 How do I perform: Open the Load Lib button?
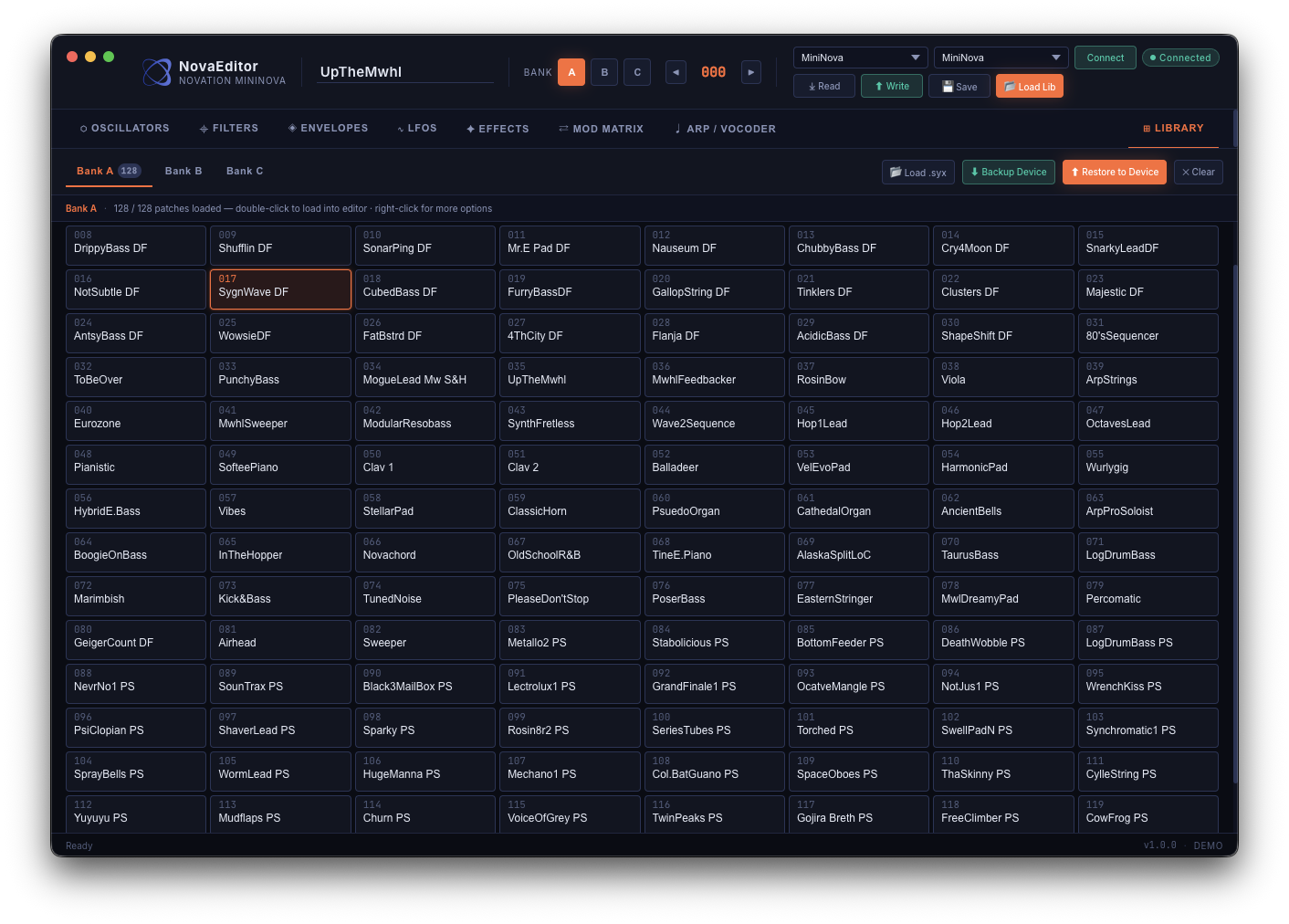1030,87
